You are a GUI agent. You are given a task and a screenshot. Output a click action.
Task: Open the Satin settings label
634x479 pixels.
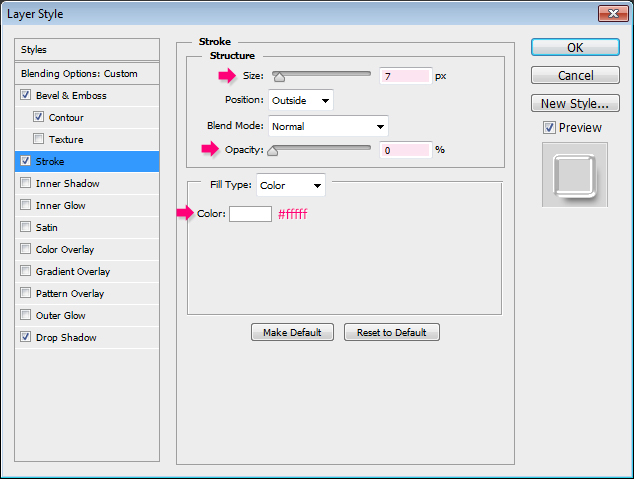click(x=46, y=227)
